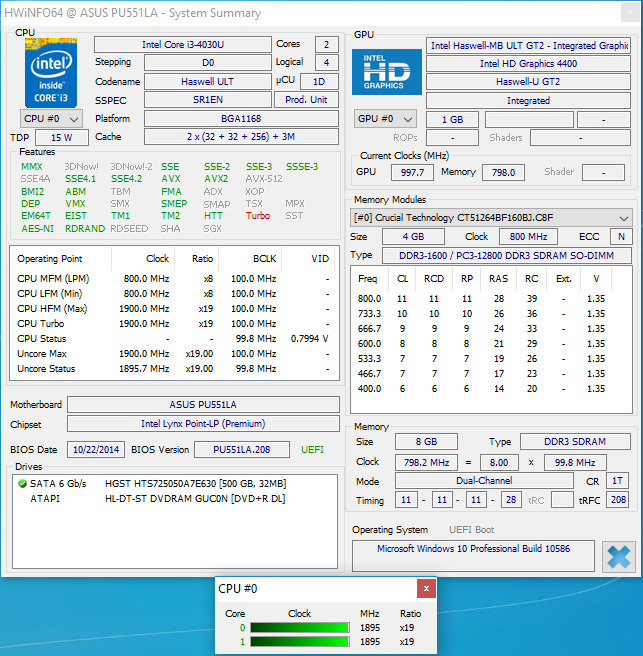This screenshot has height=656, width=643.
Task: Click the Microsoft Windows 10 Professional field
Action: pyautogui.click(x=473, y=556)
